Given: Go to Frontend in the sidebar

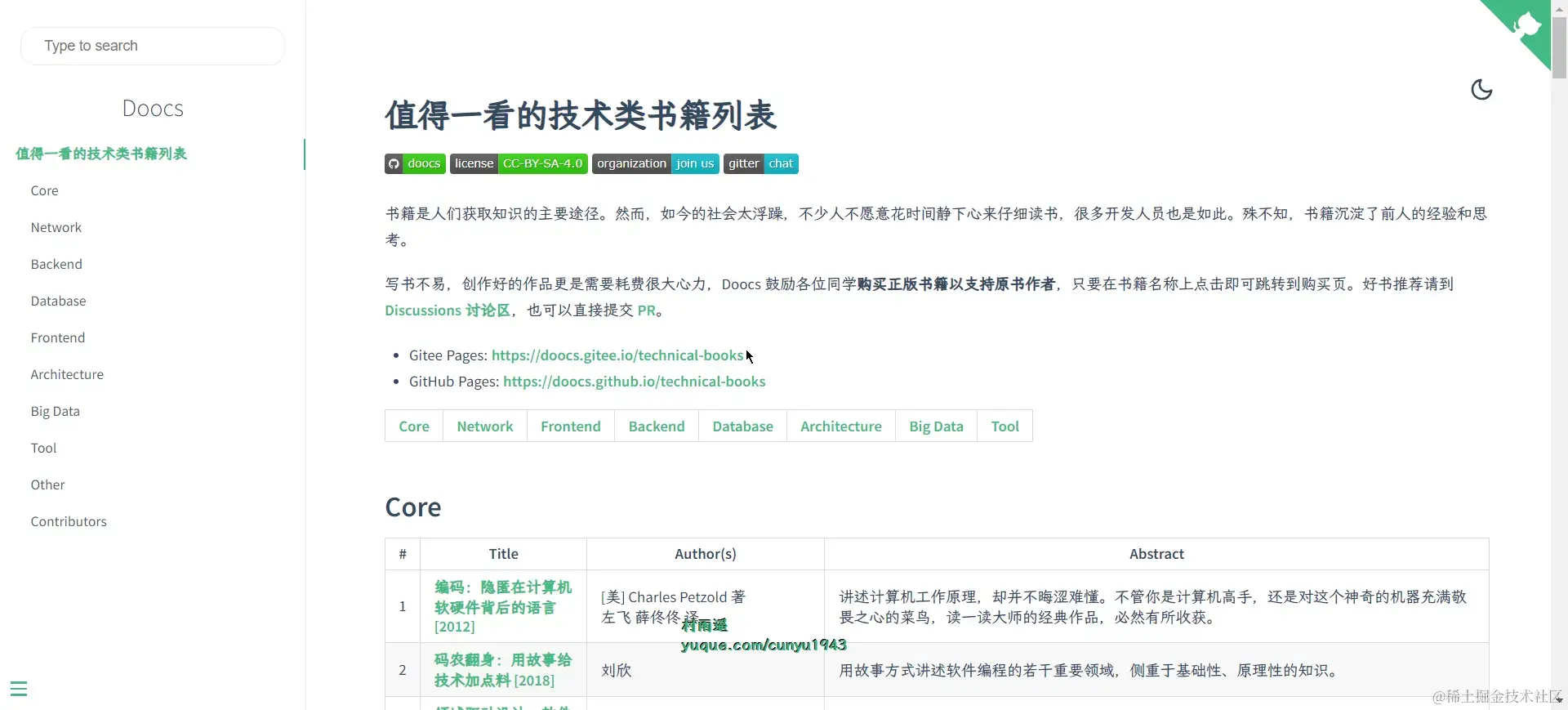Looking at the screenshot, I should 58,337.
